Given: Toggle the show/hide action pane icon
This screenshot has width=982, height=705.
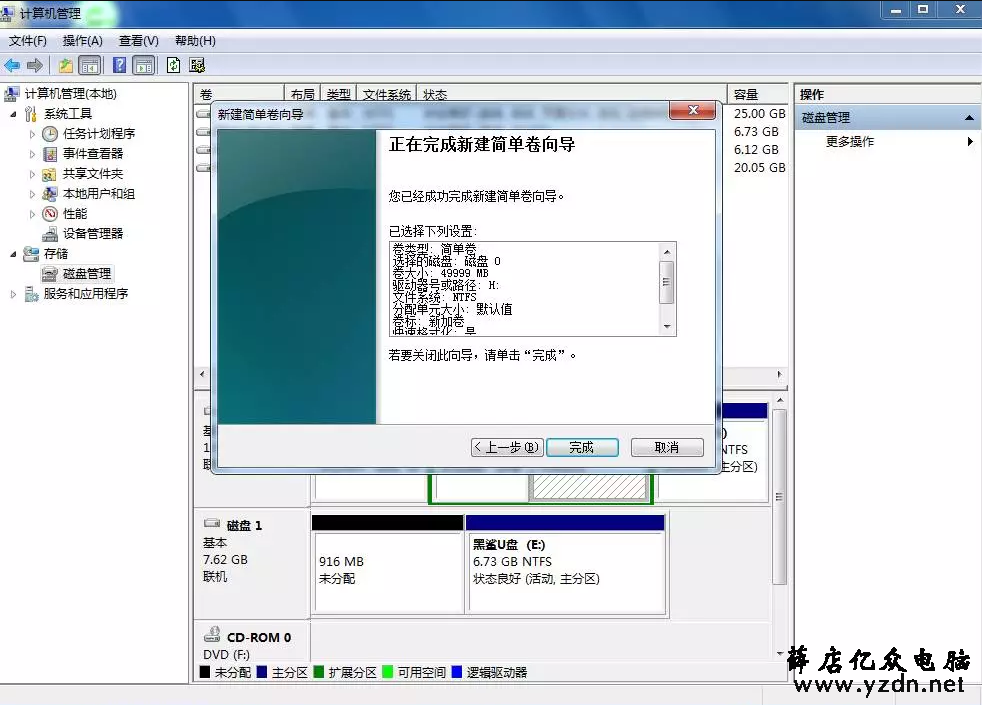Looking at the screenshot, I should point(144,65).
